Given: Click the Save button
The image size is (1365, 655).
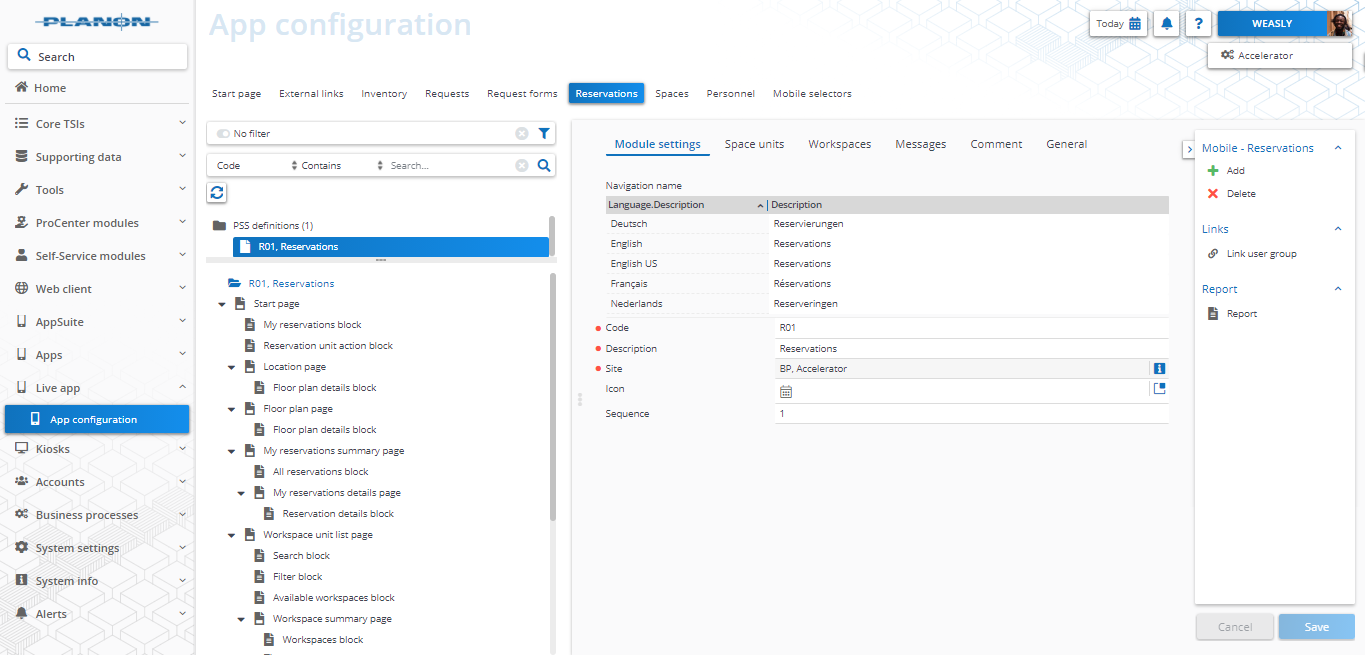Looking at the screenshot, I should 1315,626.
